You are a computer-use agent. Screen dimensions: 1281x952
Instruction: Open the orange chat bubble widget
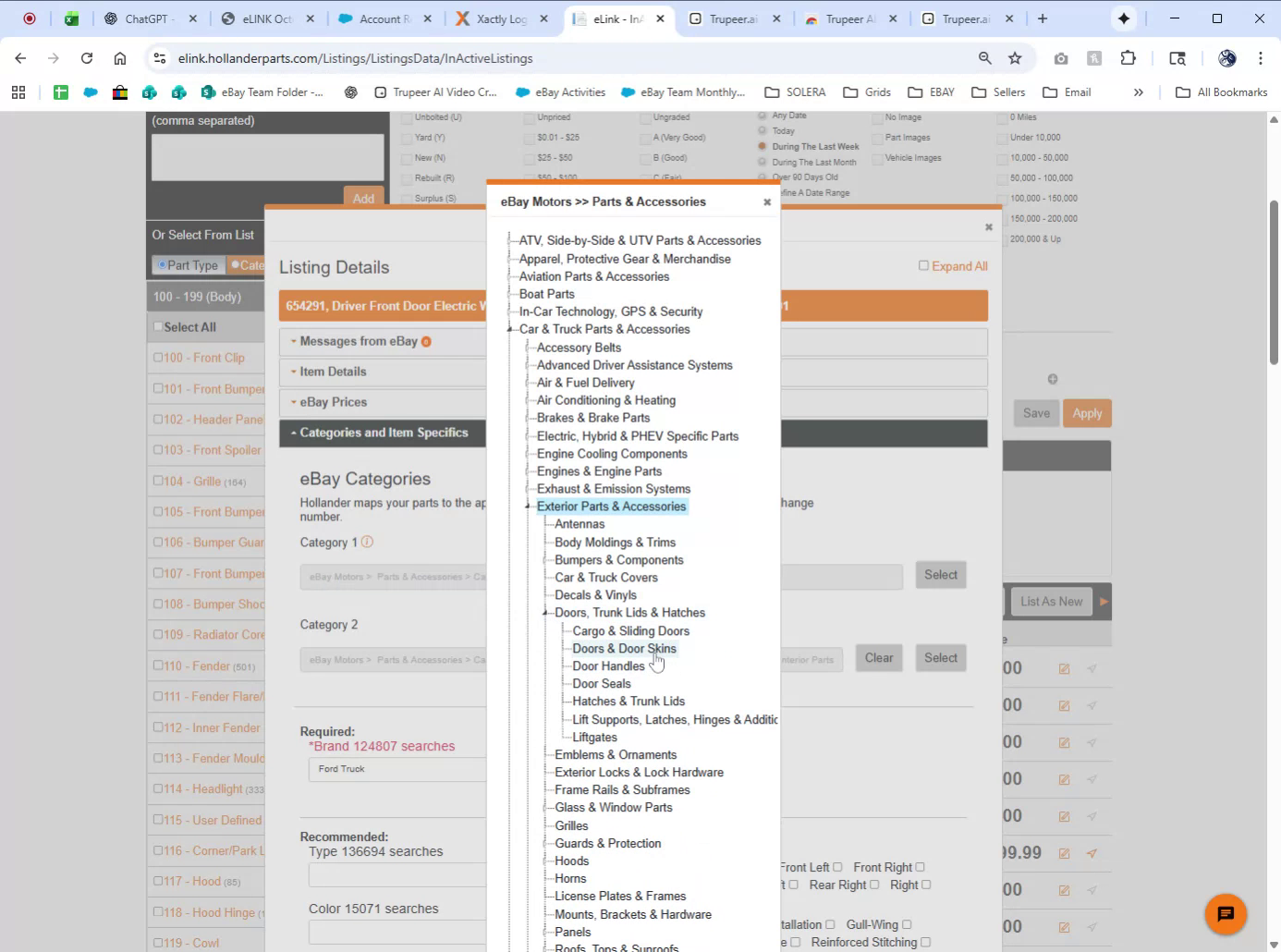point(1226,914)
